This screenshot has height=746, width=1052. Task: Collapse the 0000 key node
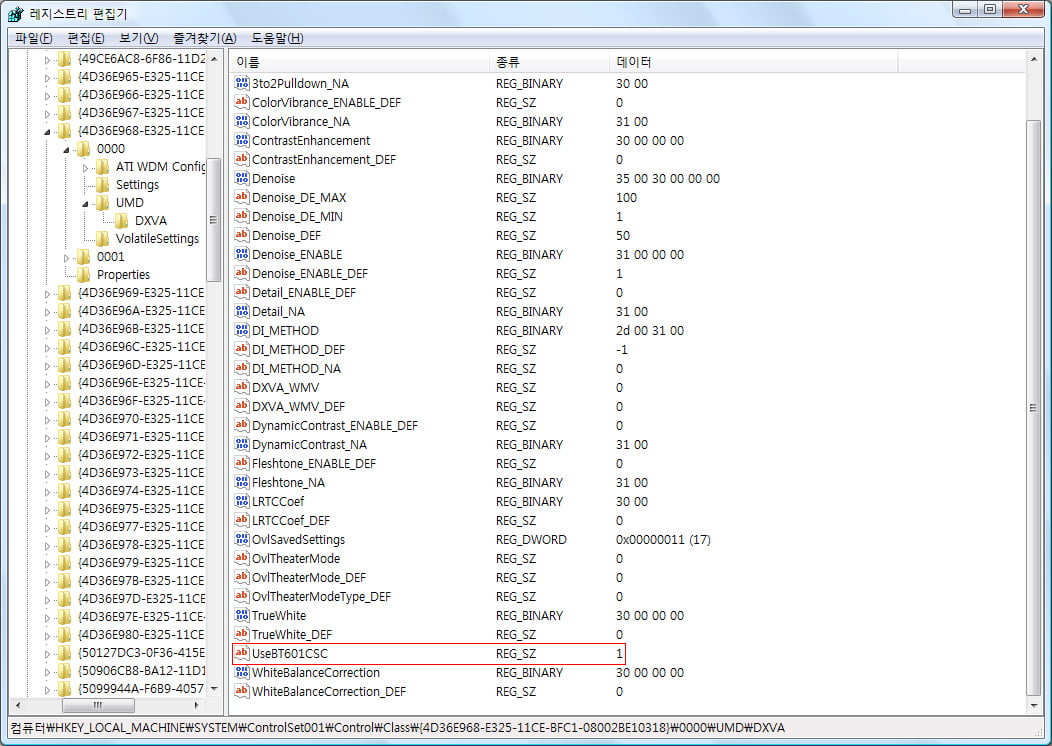point(67,149)
